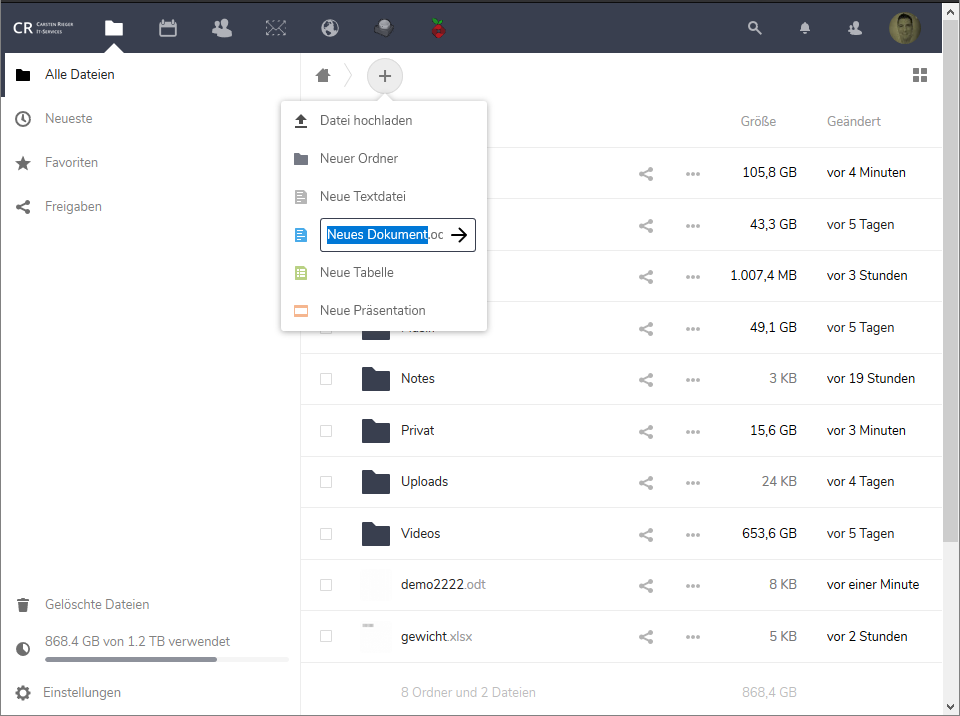Open the Maps globe app
960x716 pixels.
click(x=330, y=28)
